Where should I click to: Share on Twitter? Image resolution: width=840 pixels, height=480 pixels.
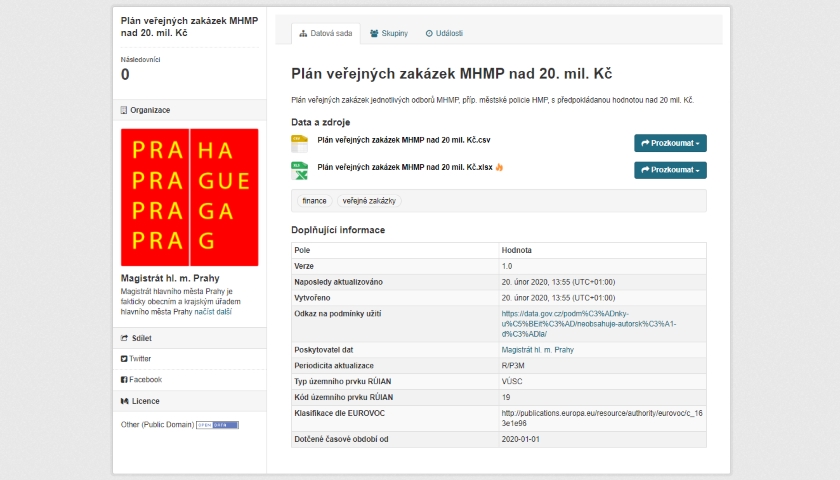point(136,358)
